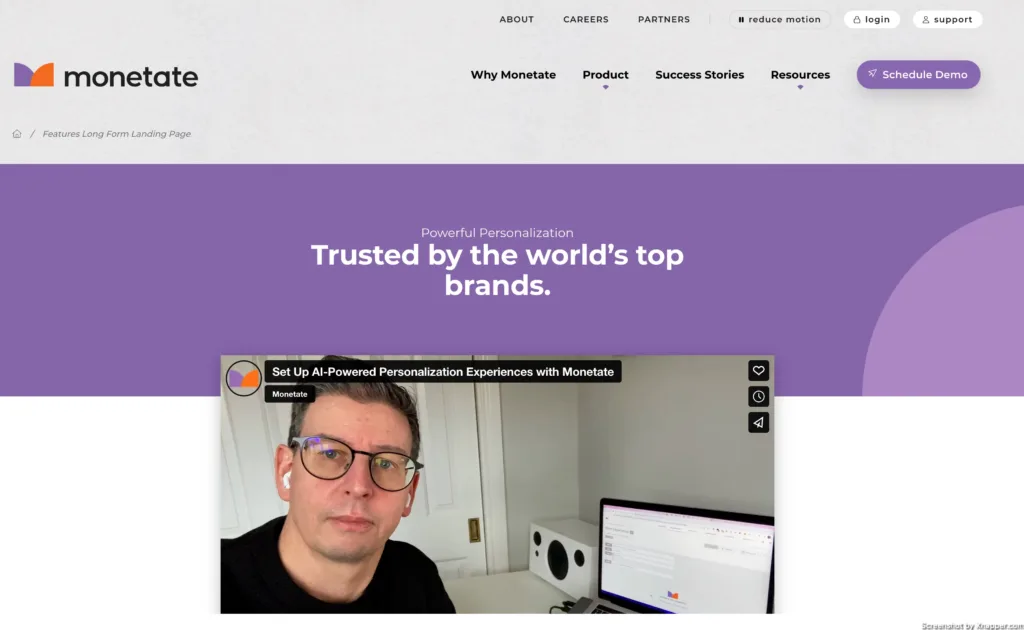Open the home icon in breadcrumb

[17, 134]
